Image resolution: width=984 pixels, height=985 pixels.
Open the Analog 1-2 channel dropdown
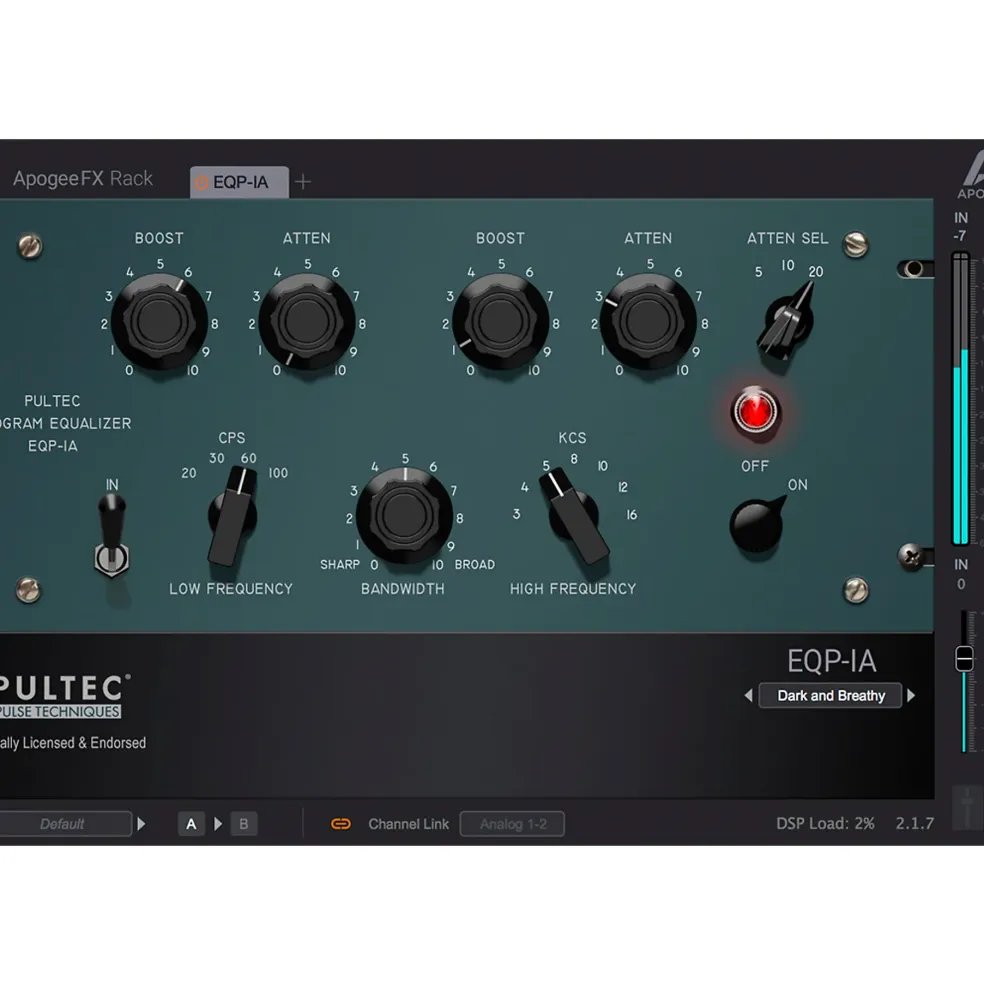point(512,824)
